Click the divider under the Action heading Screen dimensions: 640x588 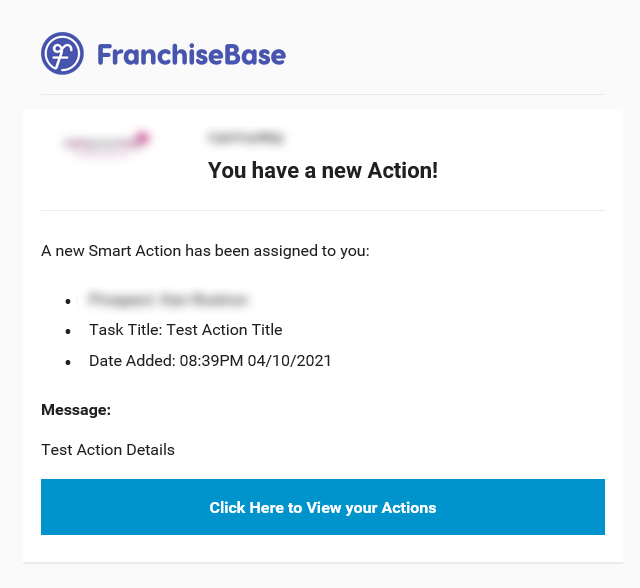pyautogui.click(x=322, y=211)
